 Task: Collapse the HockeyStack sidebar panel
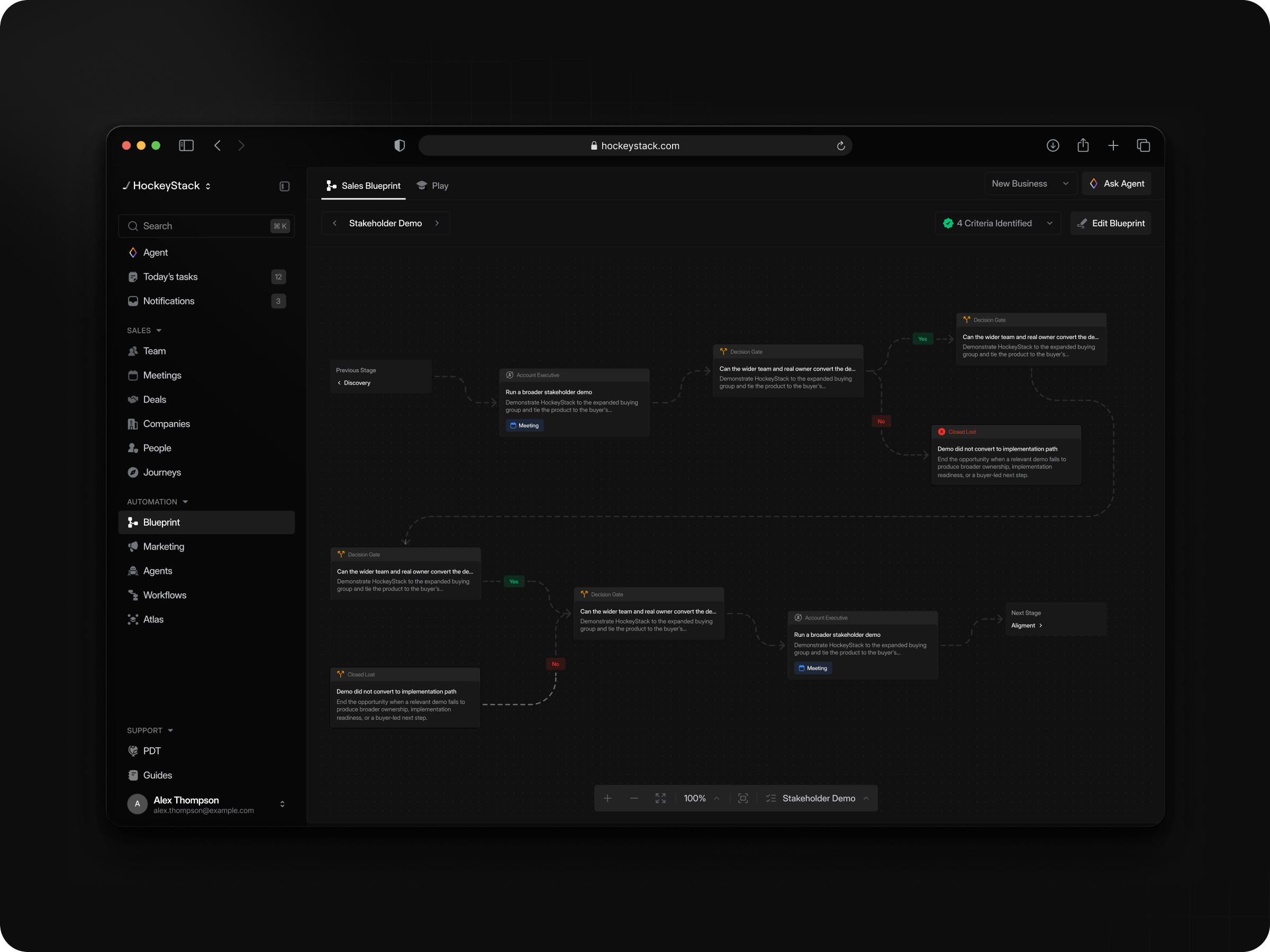pos(284,186)
